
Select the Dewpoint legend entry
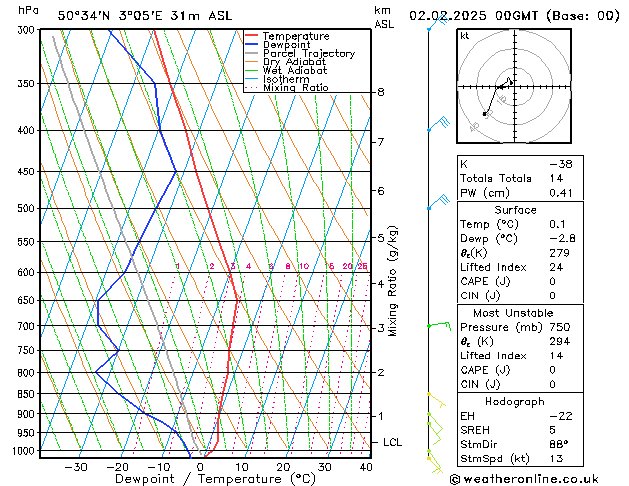(290, 45)
